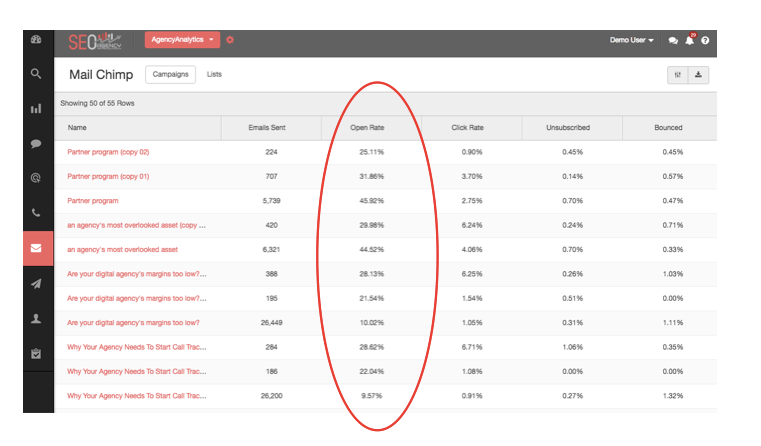The height and width of the screenshot is (446, 761).
Task: Open the chat messages icon in the header
Action: [x=673, y=40]
